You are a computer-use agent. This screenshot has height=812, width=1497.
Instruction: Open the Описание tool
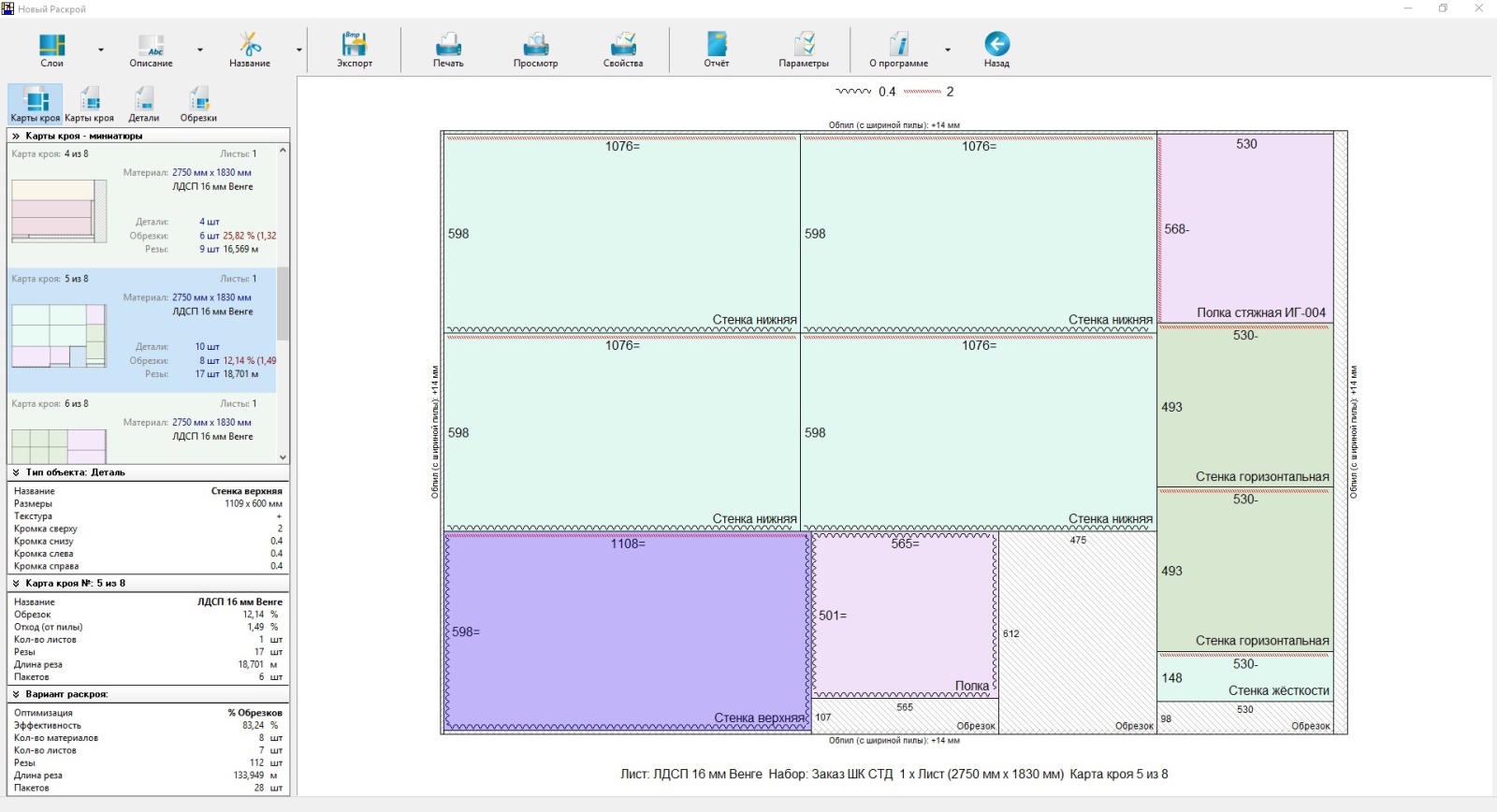pos(151,50)
